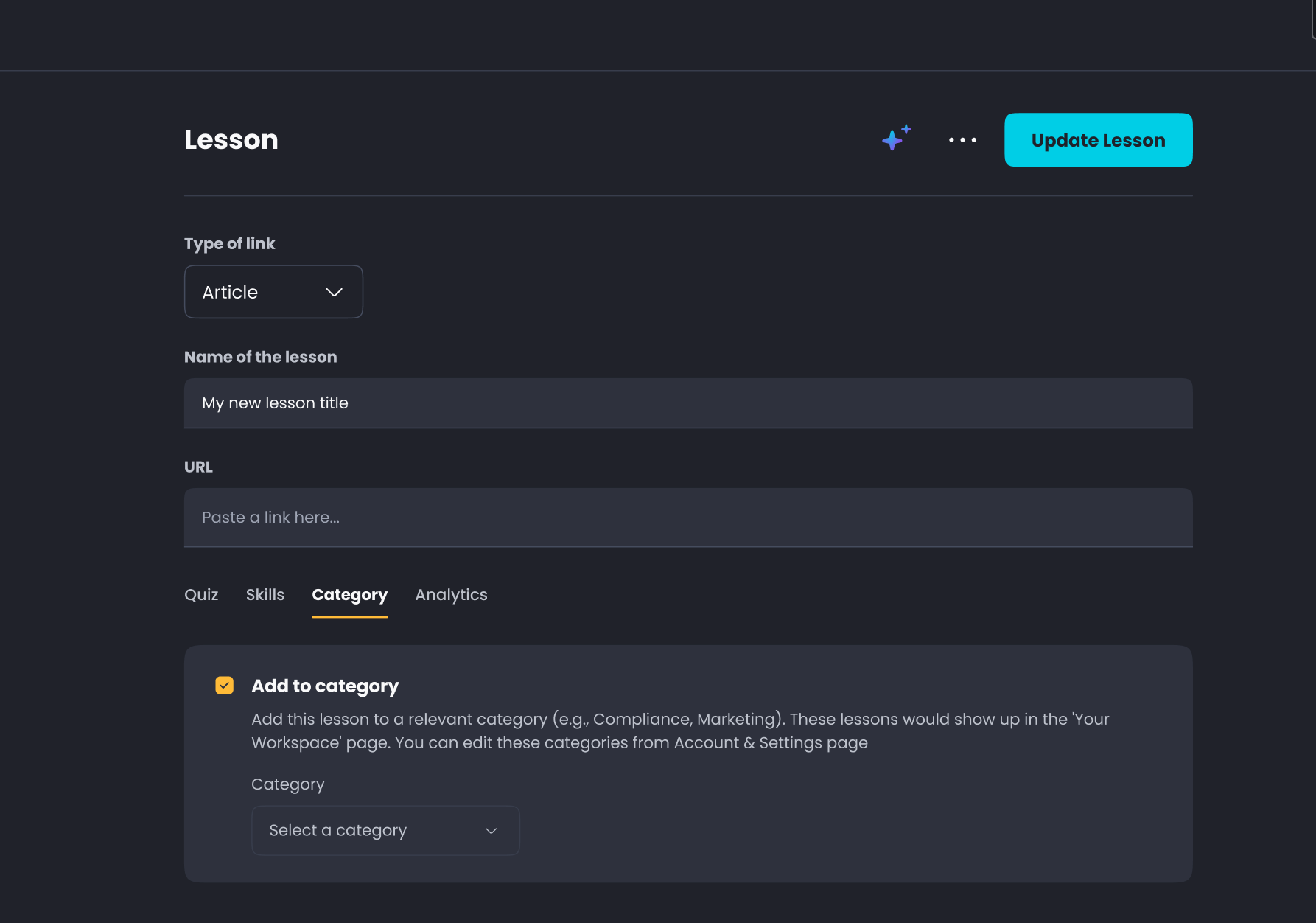Viewport: 1316px width, 923px height.
Task: Click the "Add to category" heading label
Action: click(325, 686)
